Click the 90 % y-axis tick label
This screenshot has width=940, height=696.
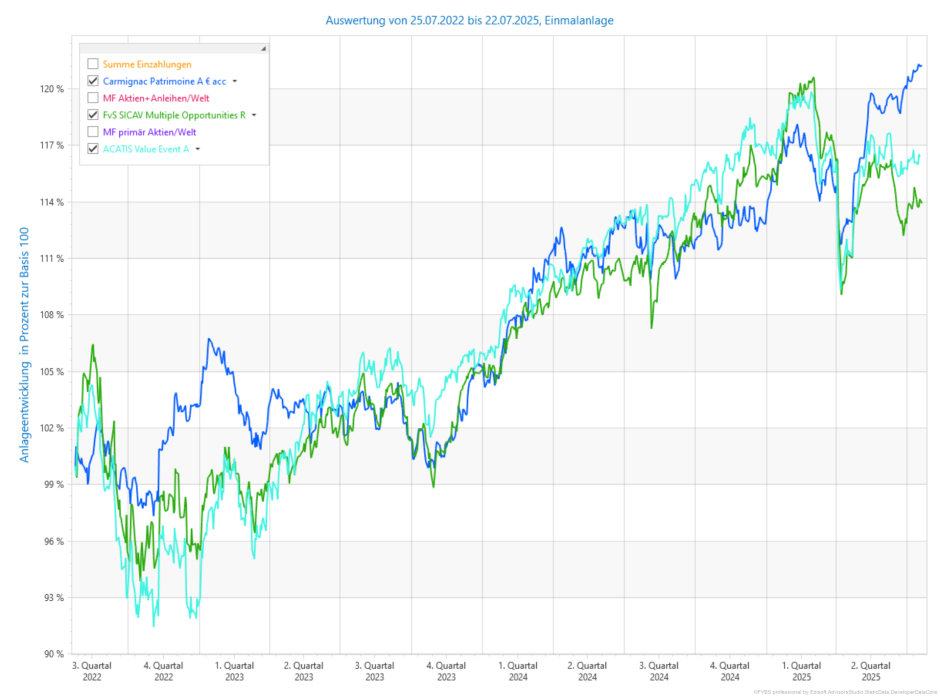[x=53, y=654]
